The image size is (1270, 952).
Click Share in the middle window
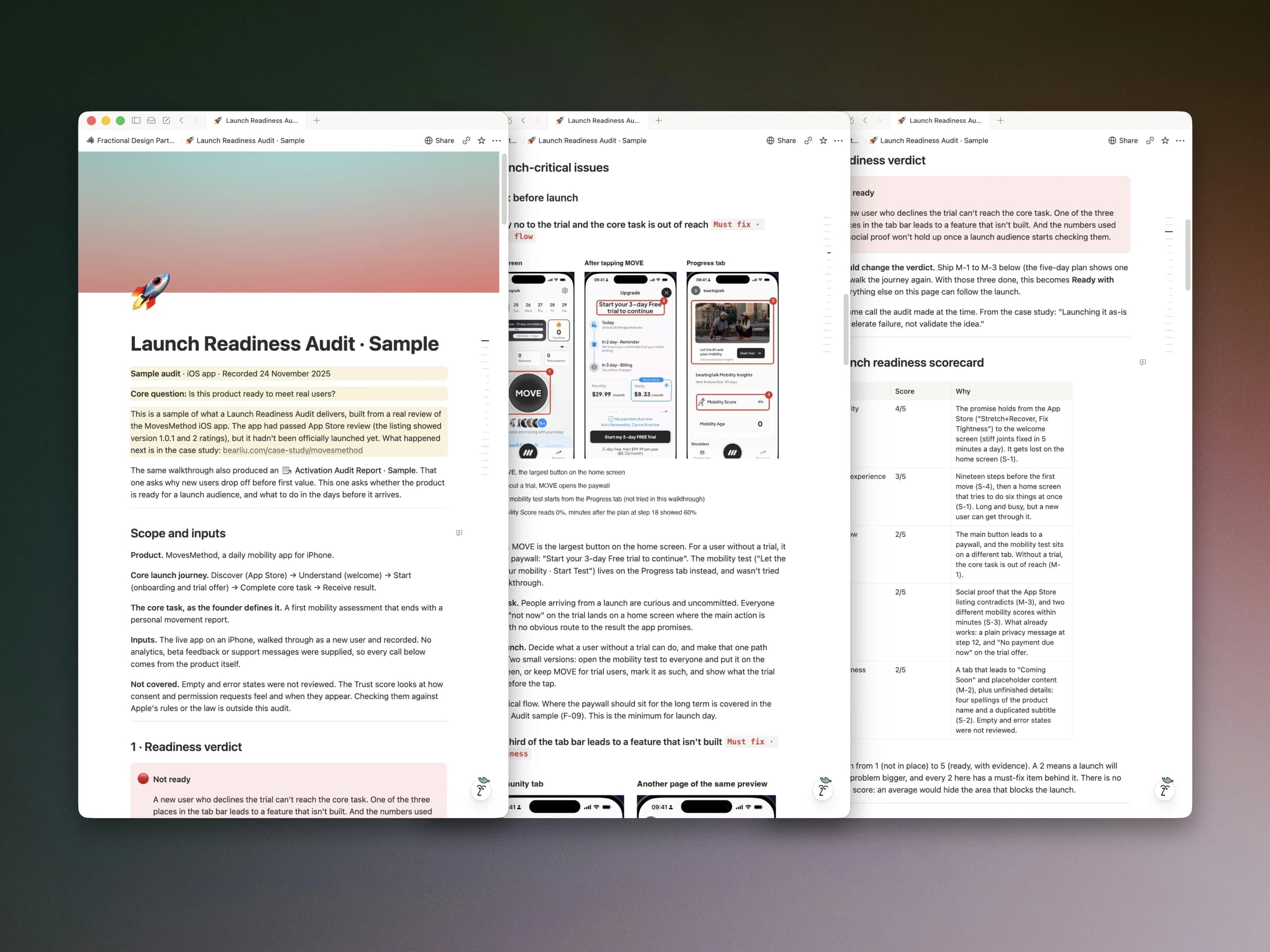[x=781, y=141]
